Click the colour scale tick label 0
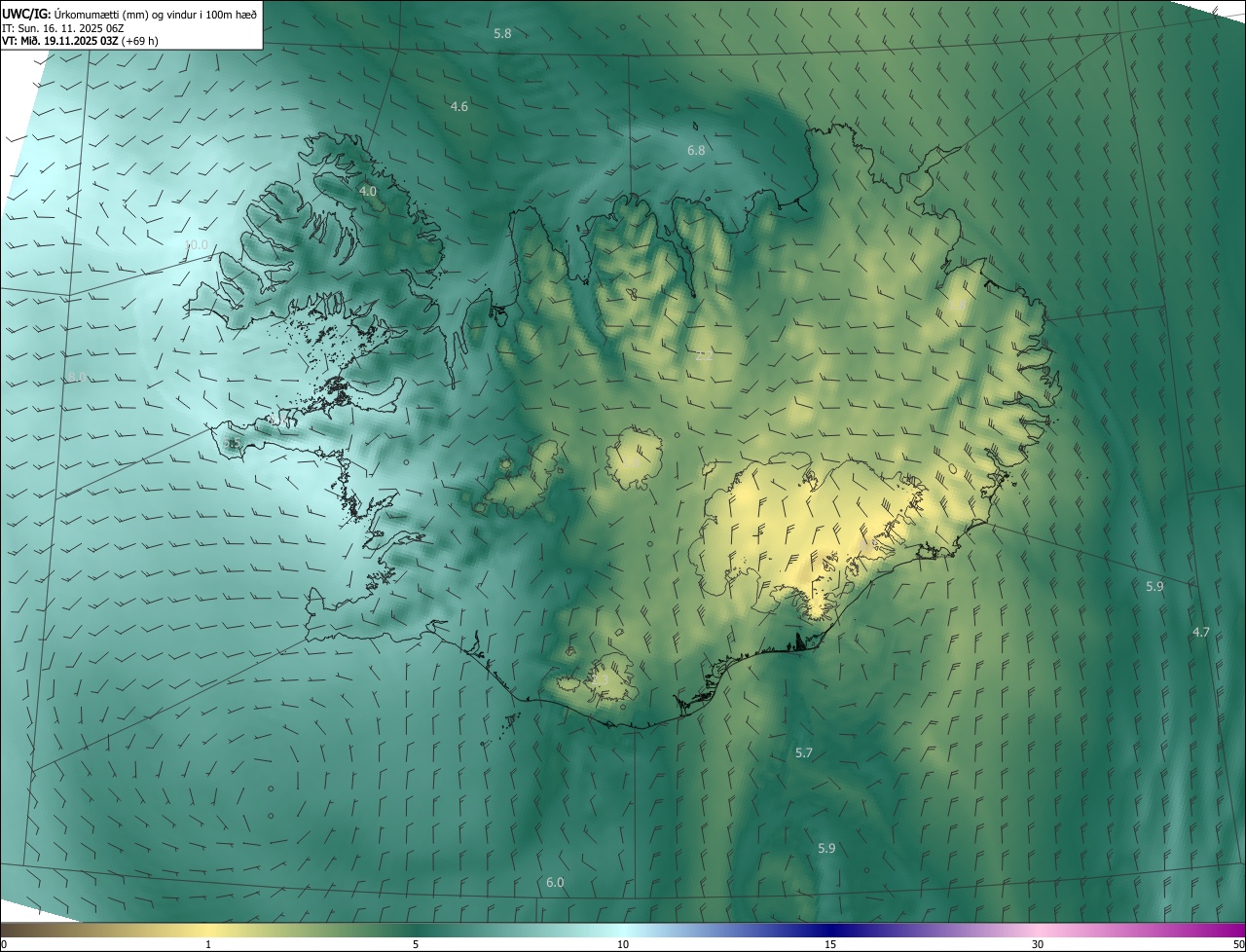This screenshot has width=1246, height=952. coord(4,944)
